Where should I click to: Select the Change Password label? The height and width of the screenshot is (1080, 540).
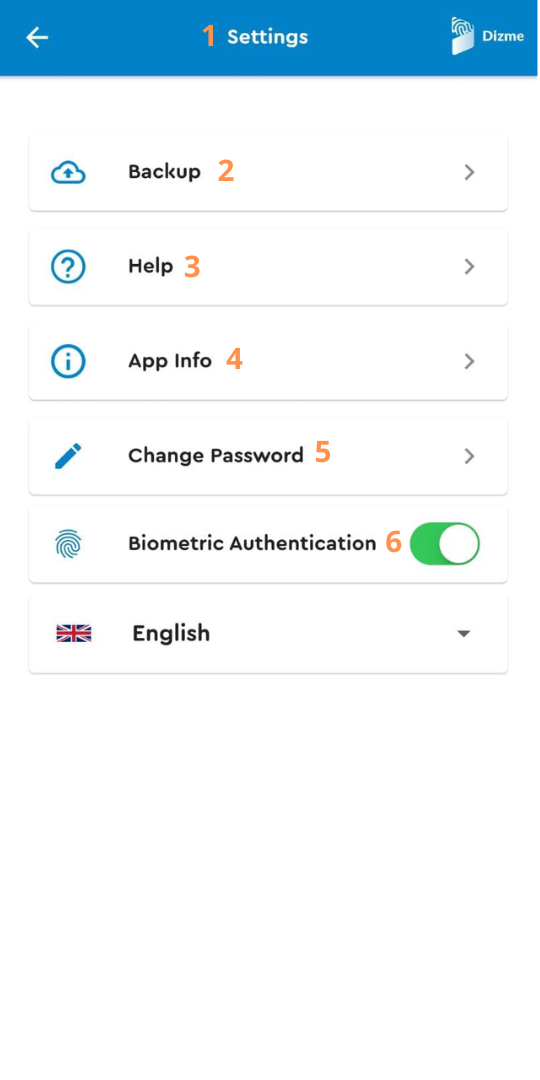pyautogui.click(x=216, y=456)
